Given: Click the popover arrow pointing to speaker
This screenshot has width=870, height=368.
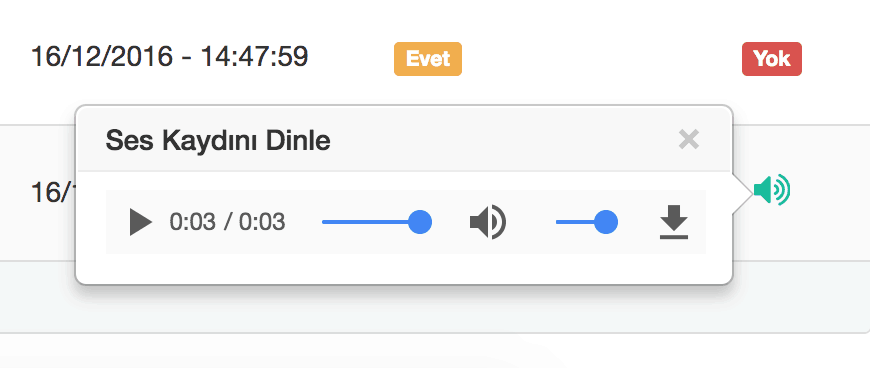Looking at the screenshot, I should pyautogui.click(x=743, y=192).
